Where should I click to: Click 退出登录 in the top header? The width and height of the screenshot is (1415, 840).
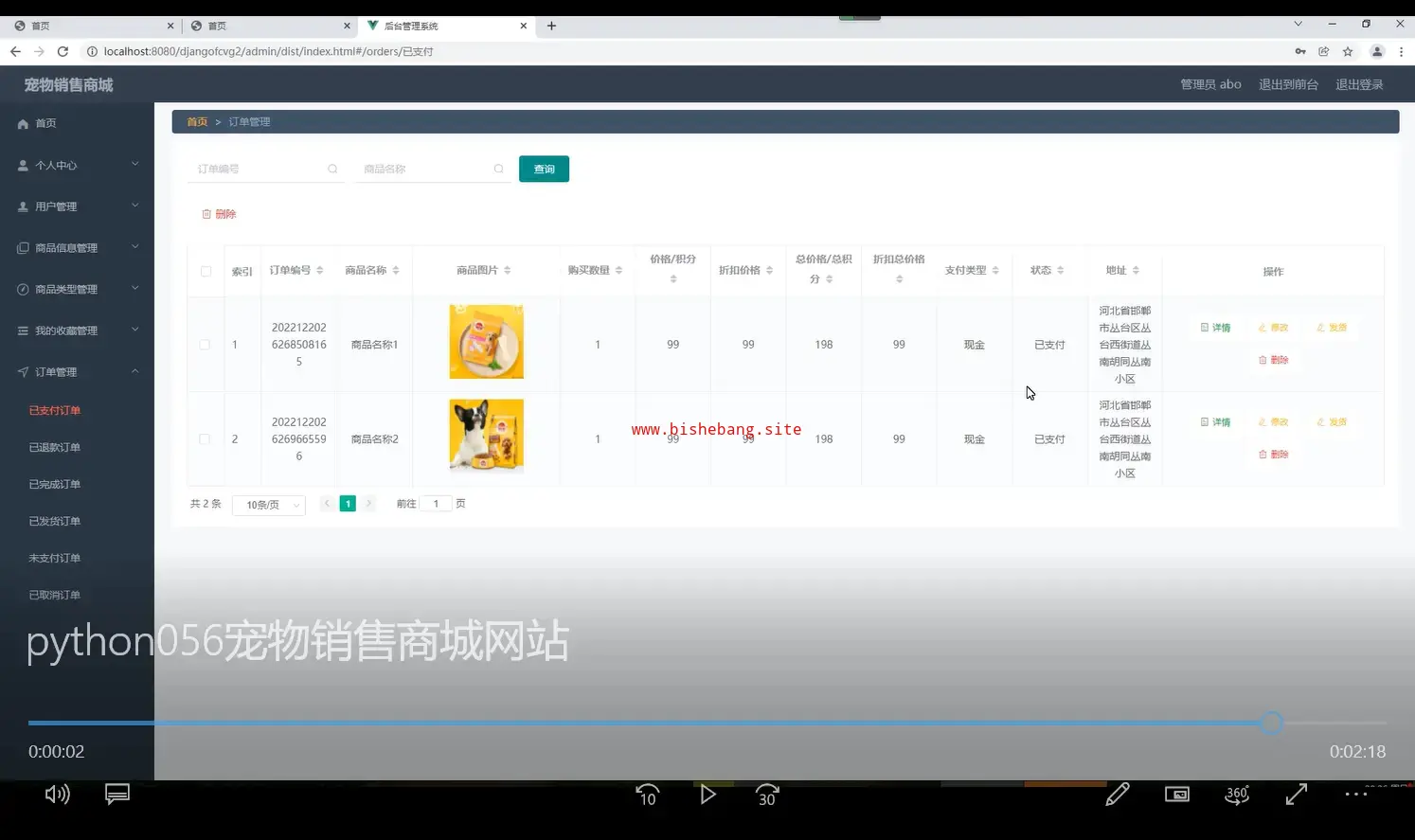pyautogui.click(x=1359, y=84)
